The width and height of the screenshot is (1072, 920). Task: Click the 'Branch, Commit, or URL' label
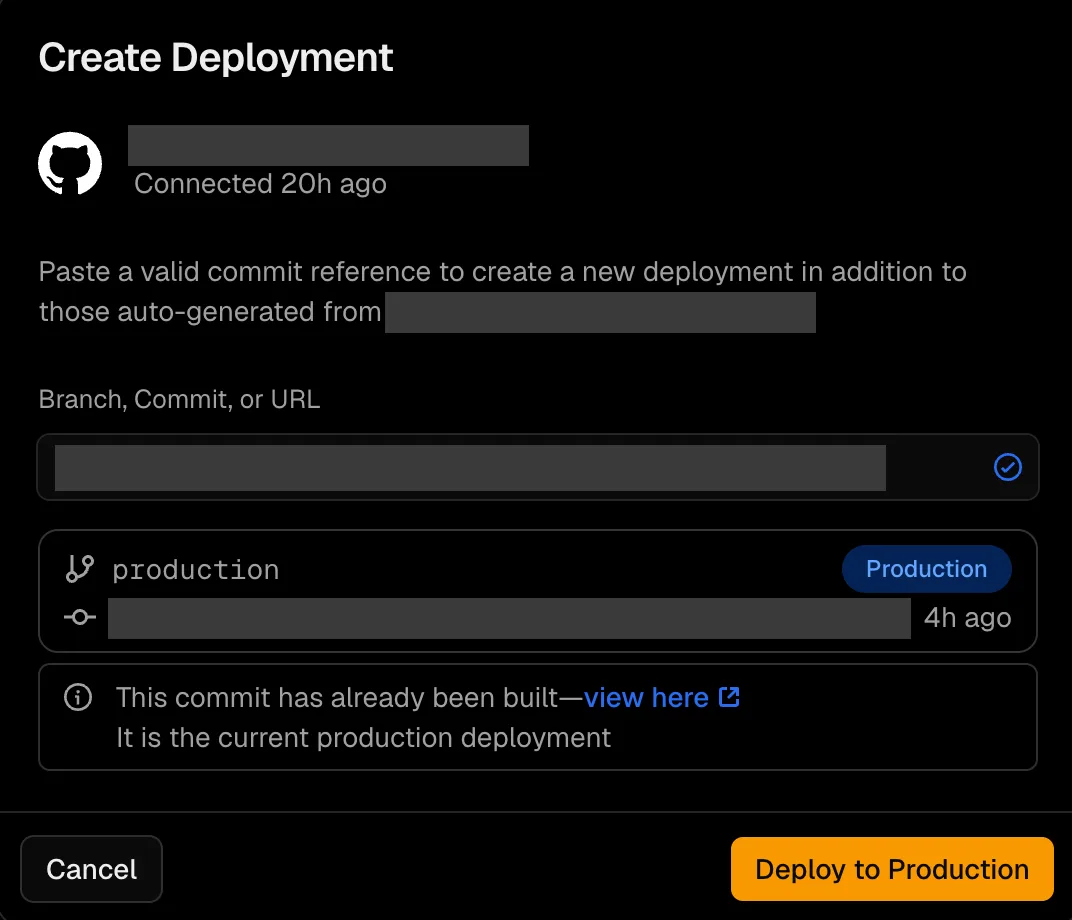(x=179, y=399)
